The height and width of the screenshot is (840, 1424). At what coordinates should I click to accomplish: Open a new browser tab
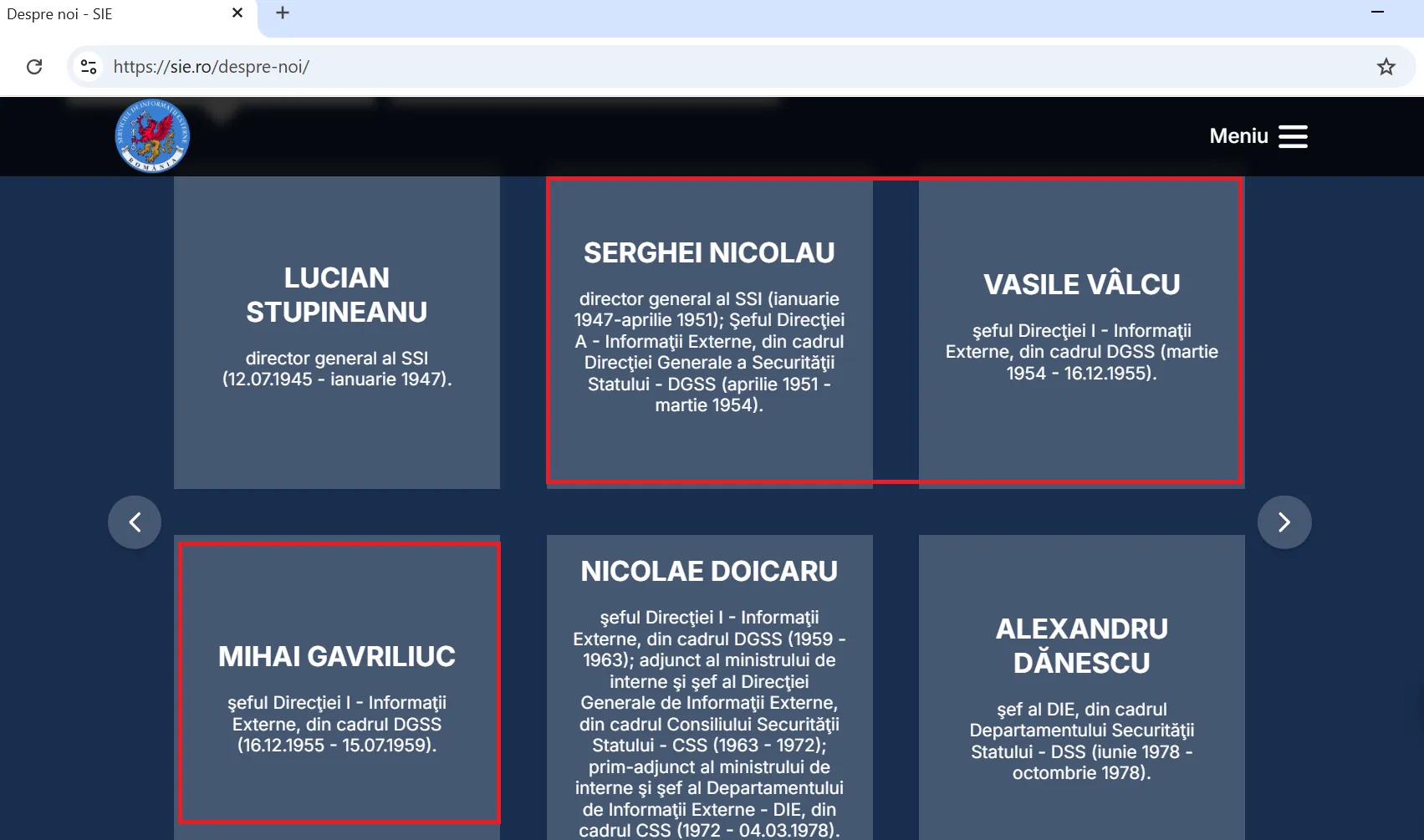pyautogui.click(x=283, y=13)
